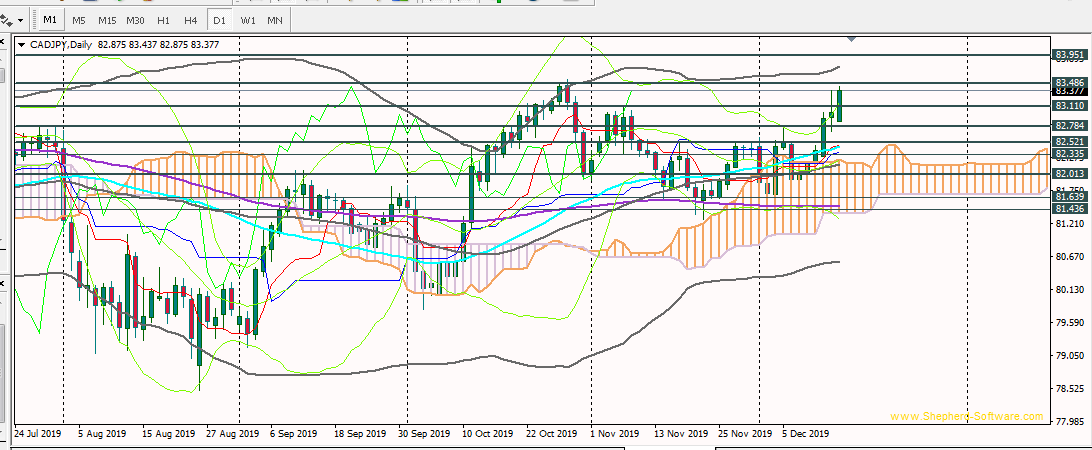Click the chart shift triangle marker at top
The height and width of the screenshot is (450, 1092).
[x=852, y=39]
